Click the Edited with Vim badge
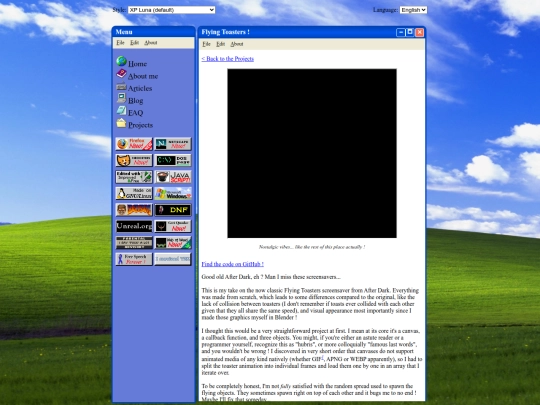540x405 pixels. (x=134, y=177)
